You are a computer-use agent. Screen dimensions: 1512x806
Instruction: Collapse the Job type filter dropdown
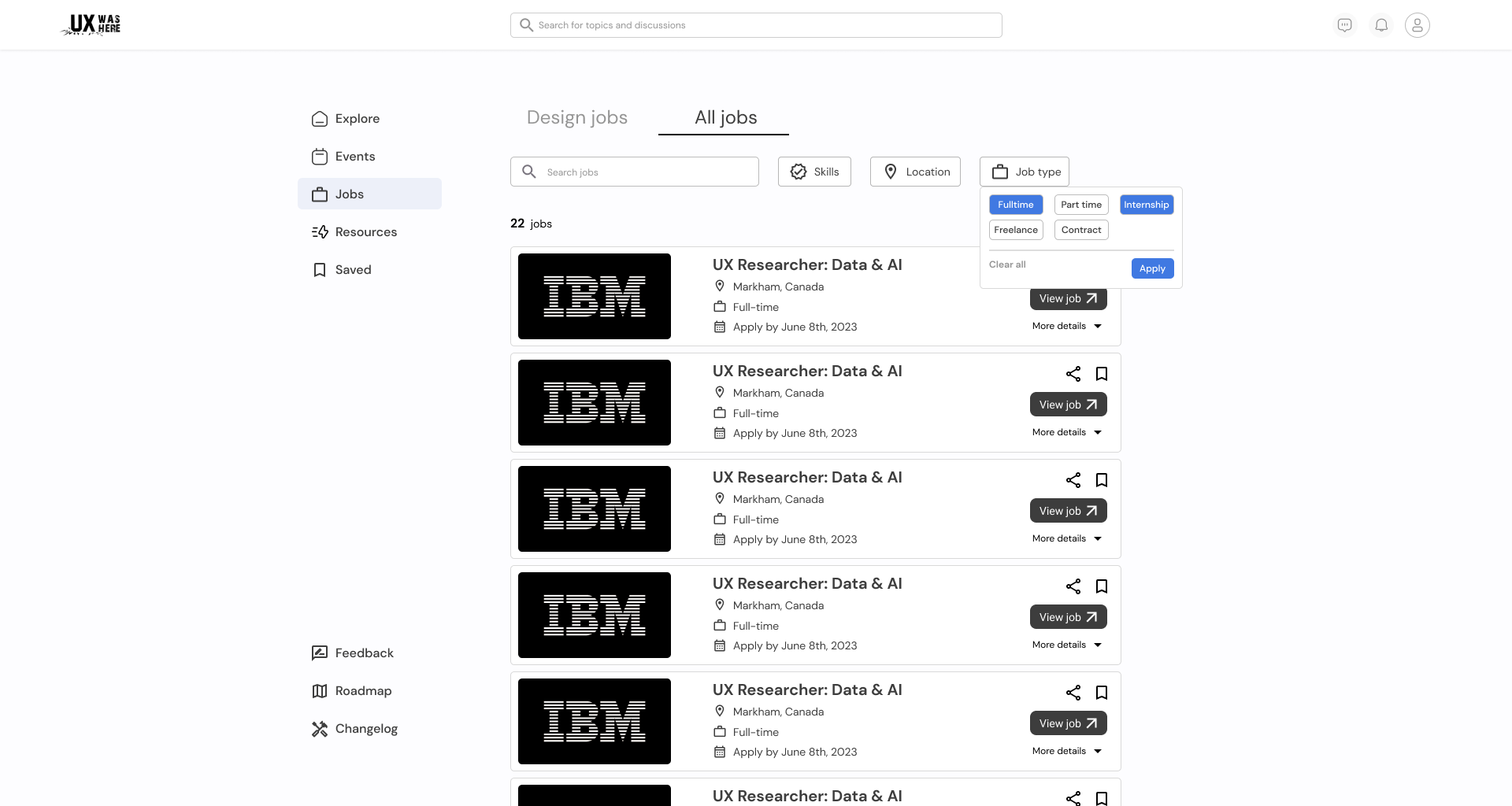tap(1025, 172)
